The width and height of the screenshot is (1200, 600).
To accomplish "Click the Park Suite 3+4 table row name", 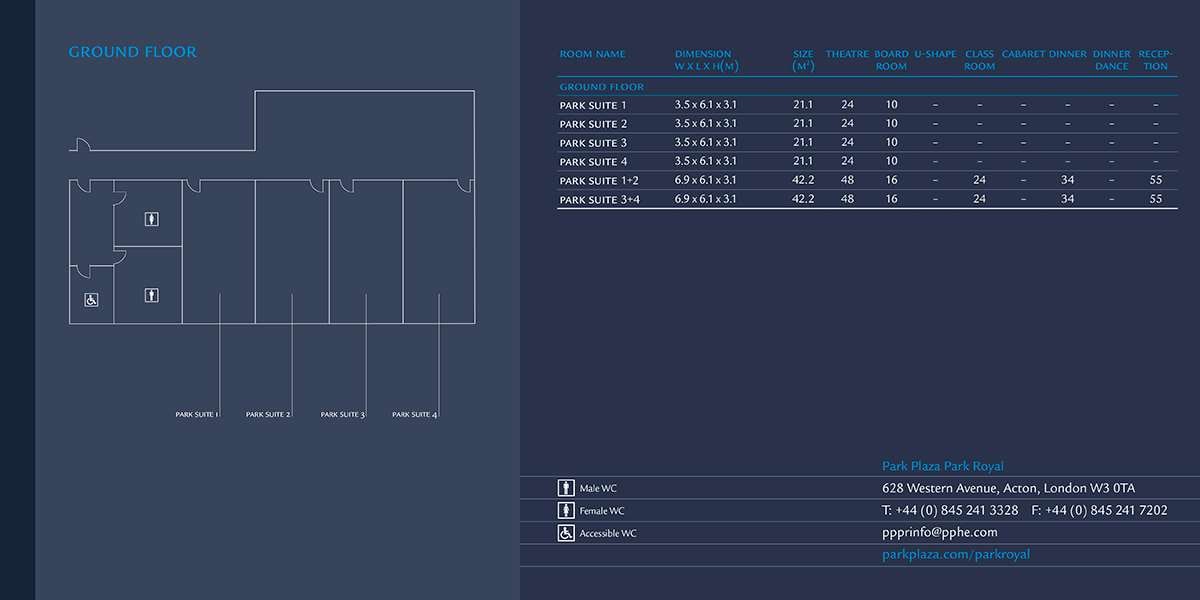I will pos(599,199).
